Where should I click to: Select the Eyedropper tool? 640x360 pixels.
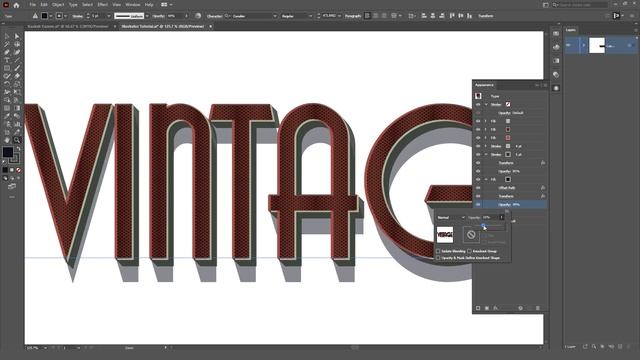(7, 116)
